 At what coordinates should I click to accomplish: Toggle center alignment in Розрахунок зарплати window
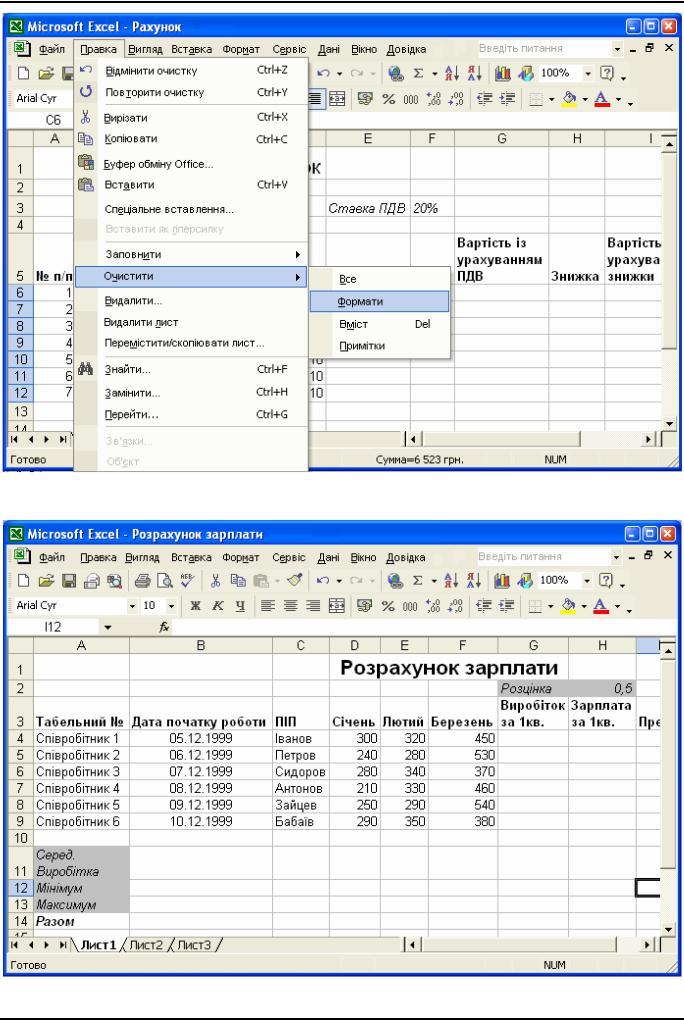click(x=290, y=606)
